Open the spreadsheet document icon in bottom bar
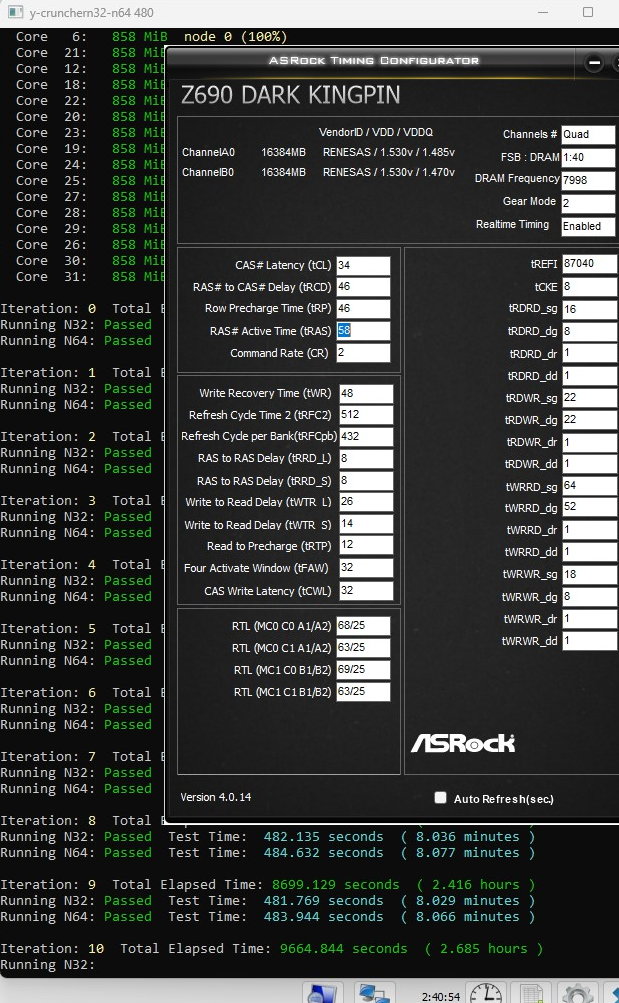Screen dimensions: 619x1003 click(531, 993)
